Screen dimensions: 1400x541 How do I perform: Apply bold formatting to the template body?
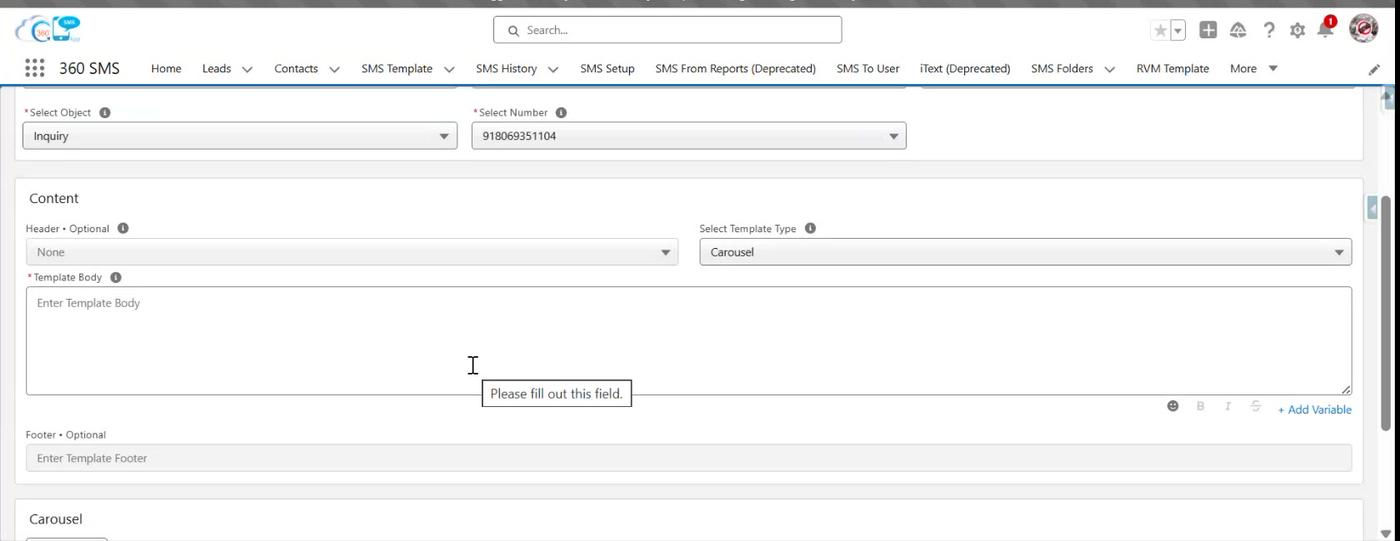pos(1200,406)
